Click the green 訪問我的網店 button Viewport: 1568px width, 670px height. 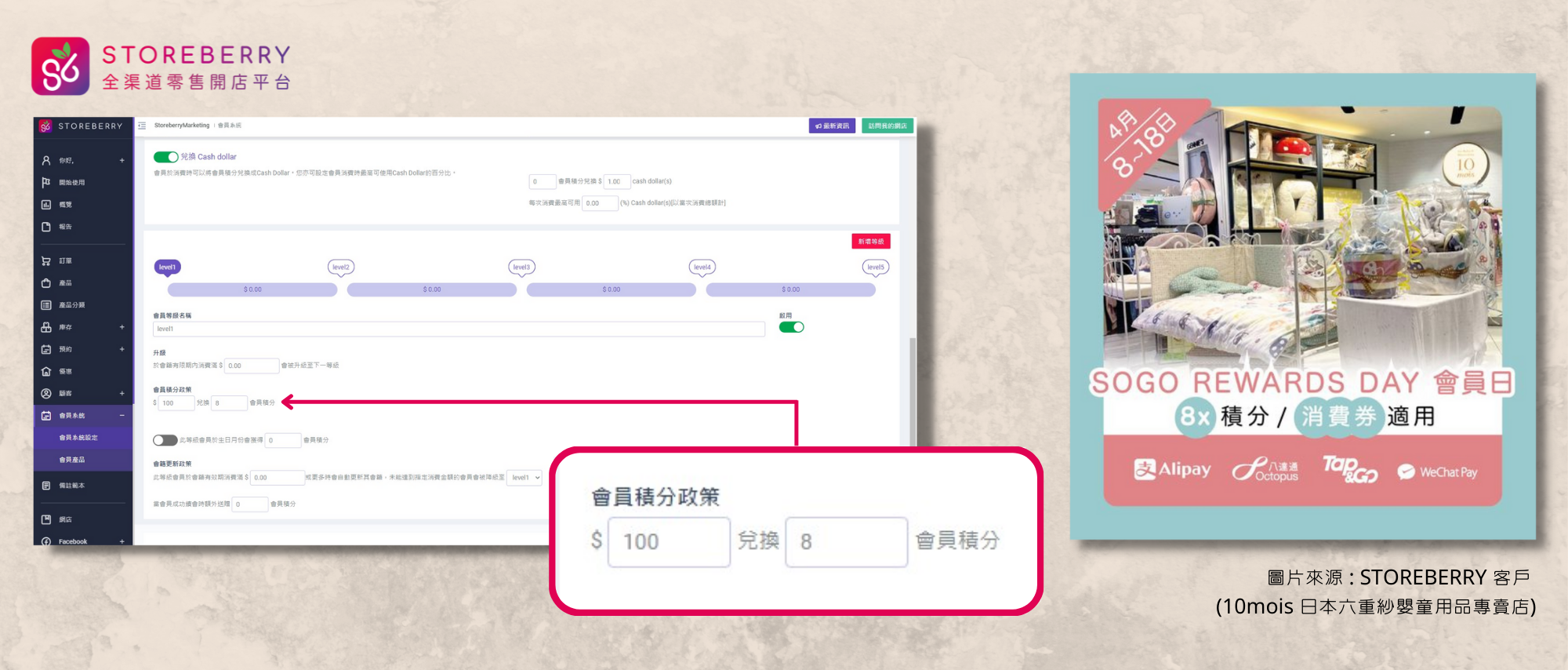pos(887,126)
